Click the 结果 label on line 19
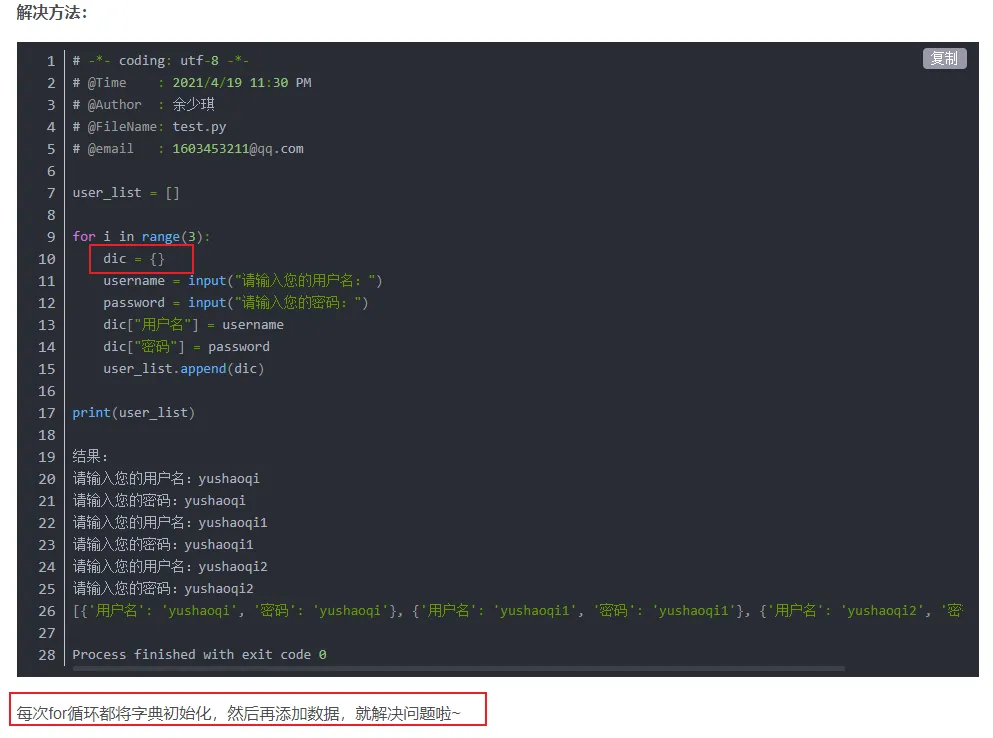993x738 pixels. 90,456
